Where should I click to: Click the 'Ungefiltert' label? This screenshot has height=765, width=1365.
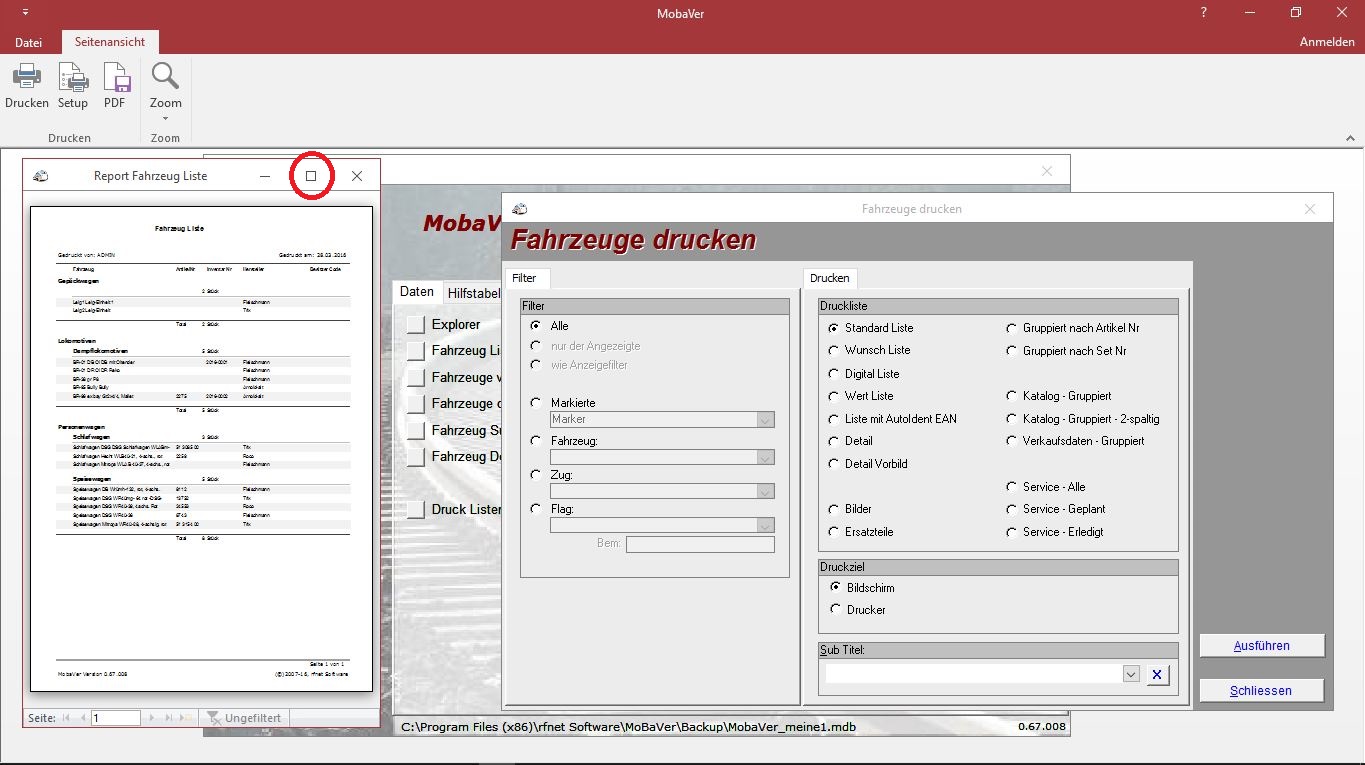(x=254, y=718)
